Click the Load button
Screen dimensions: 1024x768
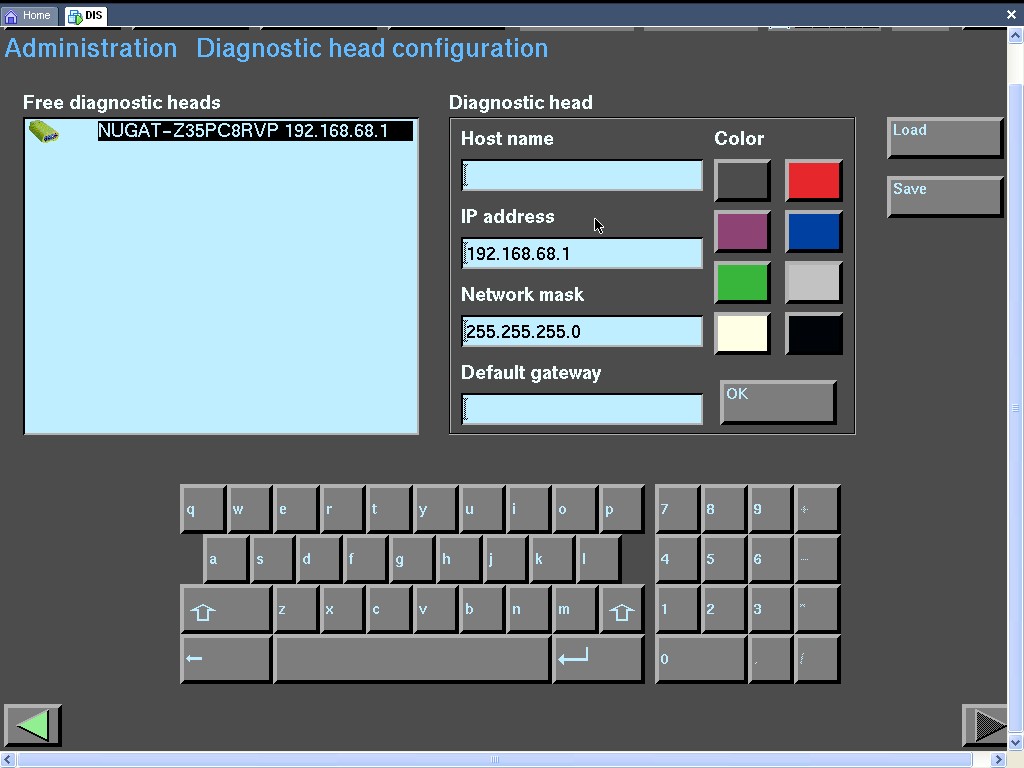(944, 138)
